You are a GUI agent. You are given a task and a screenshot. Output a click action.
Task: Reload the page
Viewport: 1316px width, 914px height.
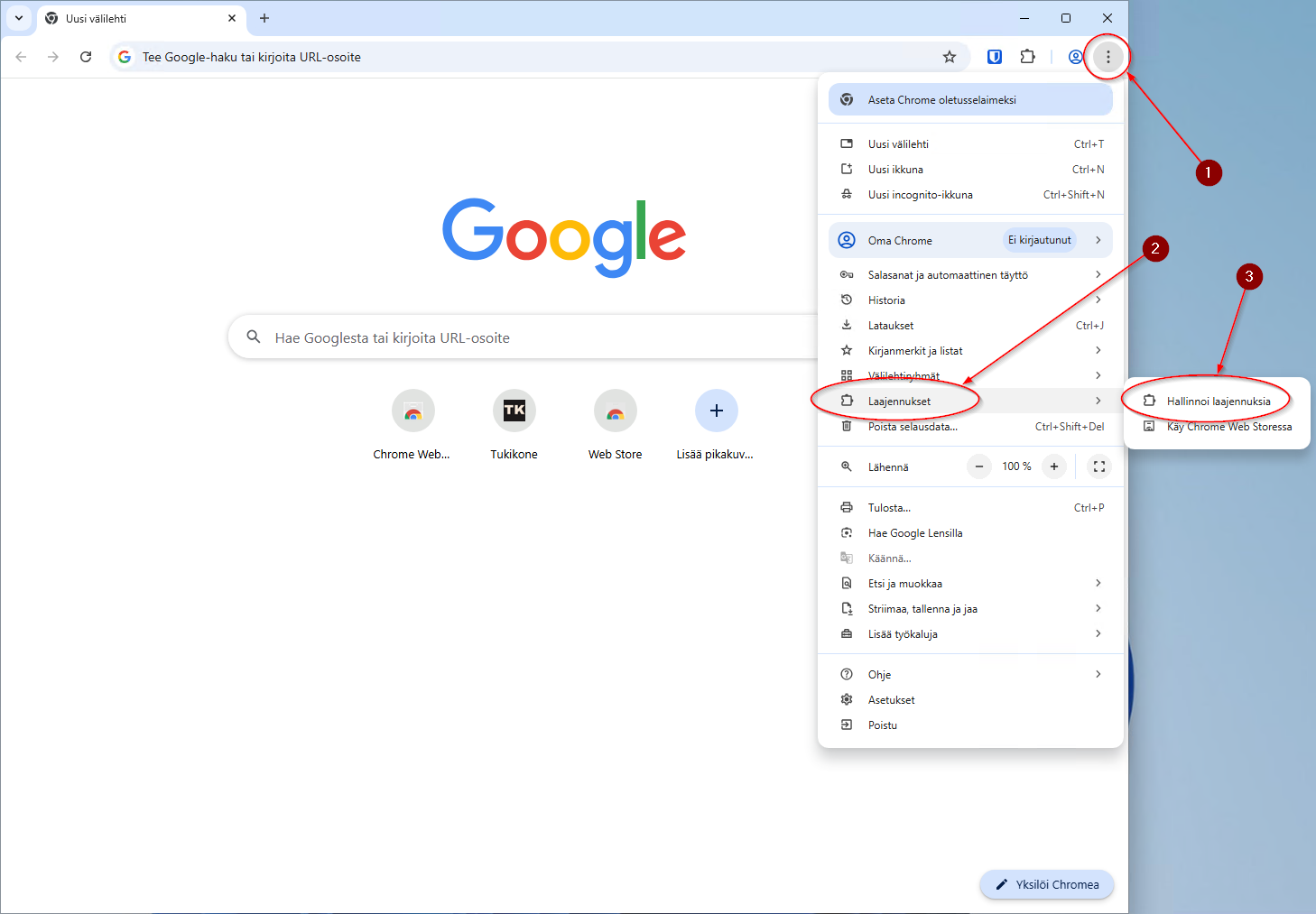86,57
